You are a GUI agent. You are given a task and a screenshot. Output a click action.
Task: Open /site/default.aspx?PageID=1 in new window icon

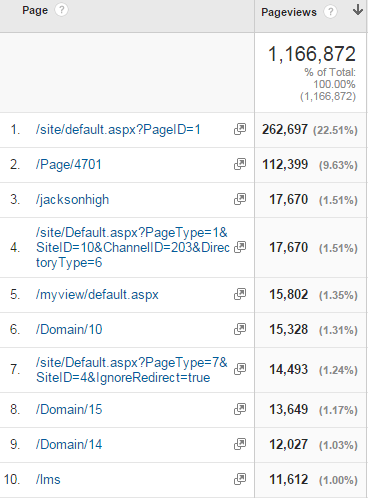click(x=240, y=129)
